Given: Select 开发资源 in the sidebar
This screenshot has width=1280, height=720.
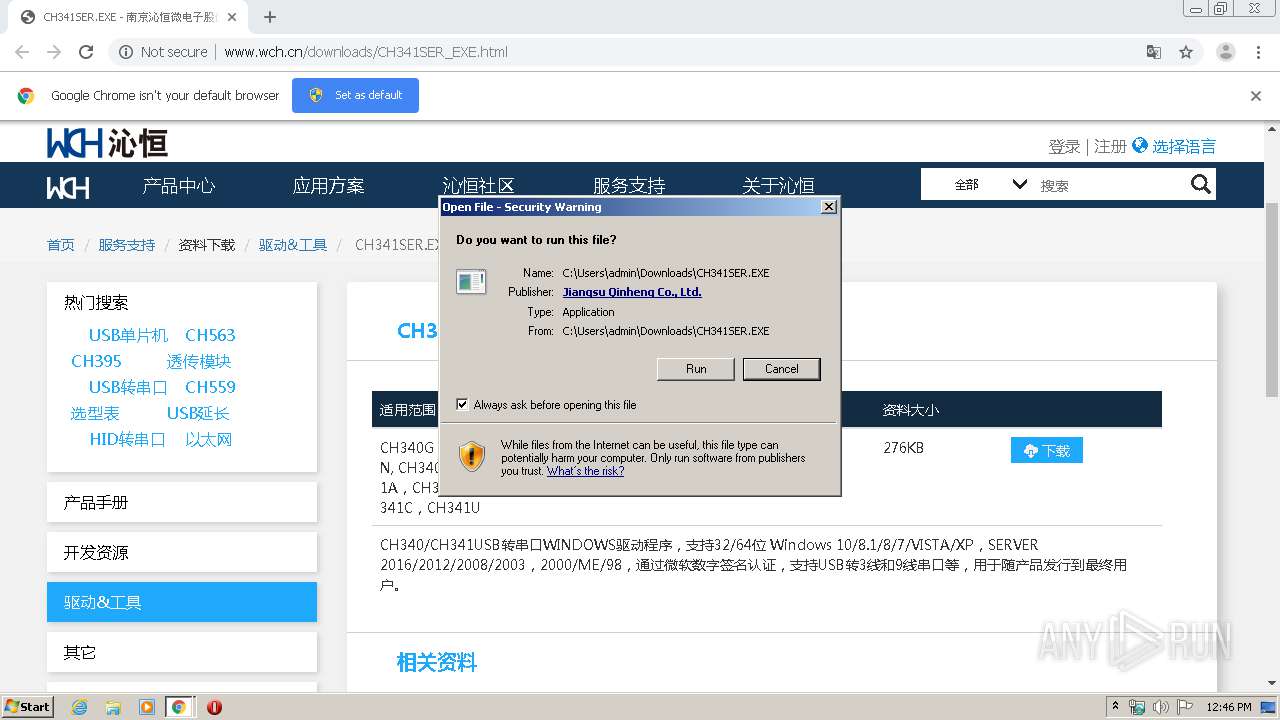Looking at the screenshot, I should [x=182, y=552].
